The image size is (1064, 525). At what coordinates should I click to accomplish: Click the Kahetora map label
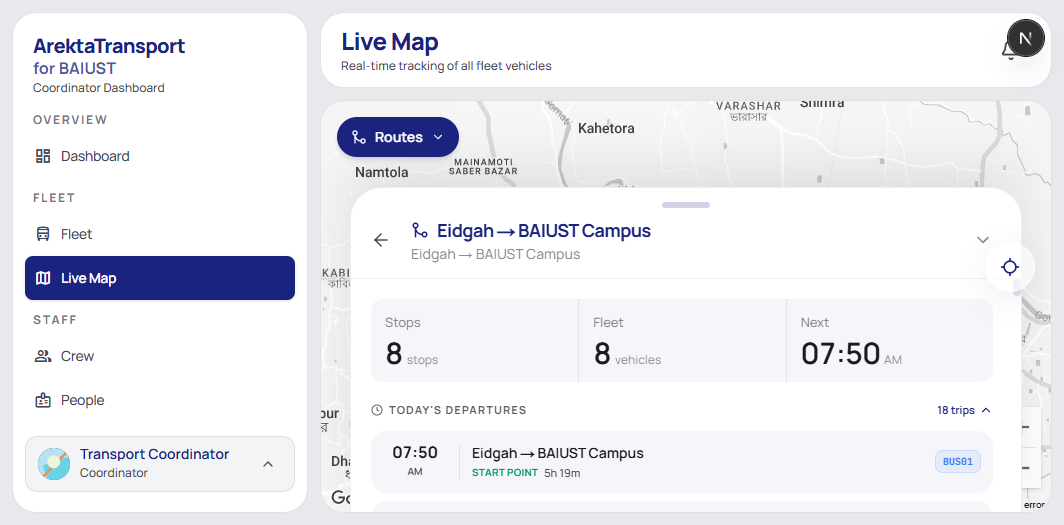pos(606,128)
